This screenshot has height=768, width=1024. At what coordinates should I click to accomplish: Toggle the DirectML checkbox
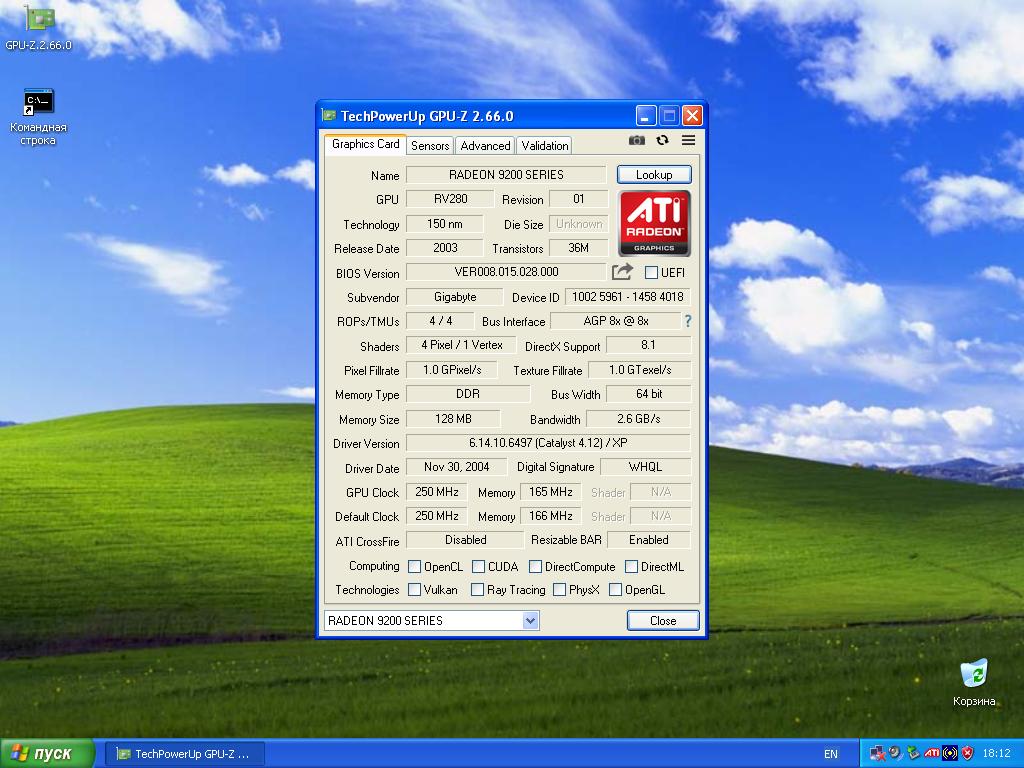coord(631,566)
